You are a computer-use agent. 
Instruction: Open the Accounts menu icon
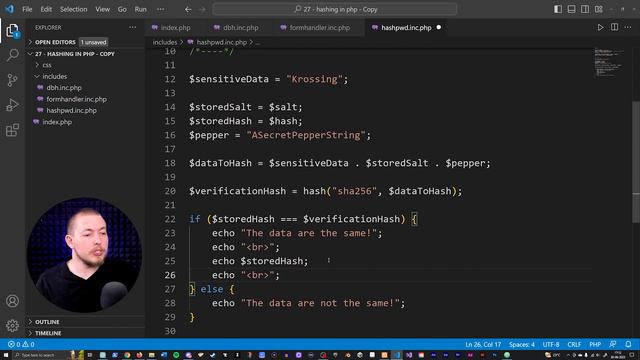point(12,301)
